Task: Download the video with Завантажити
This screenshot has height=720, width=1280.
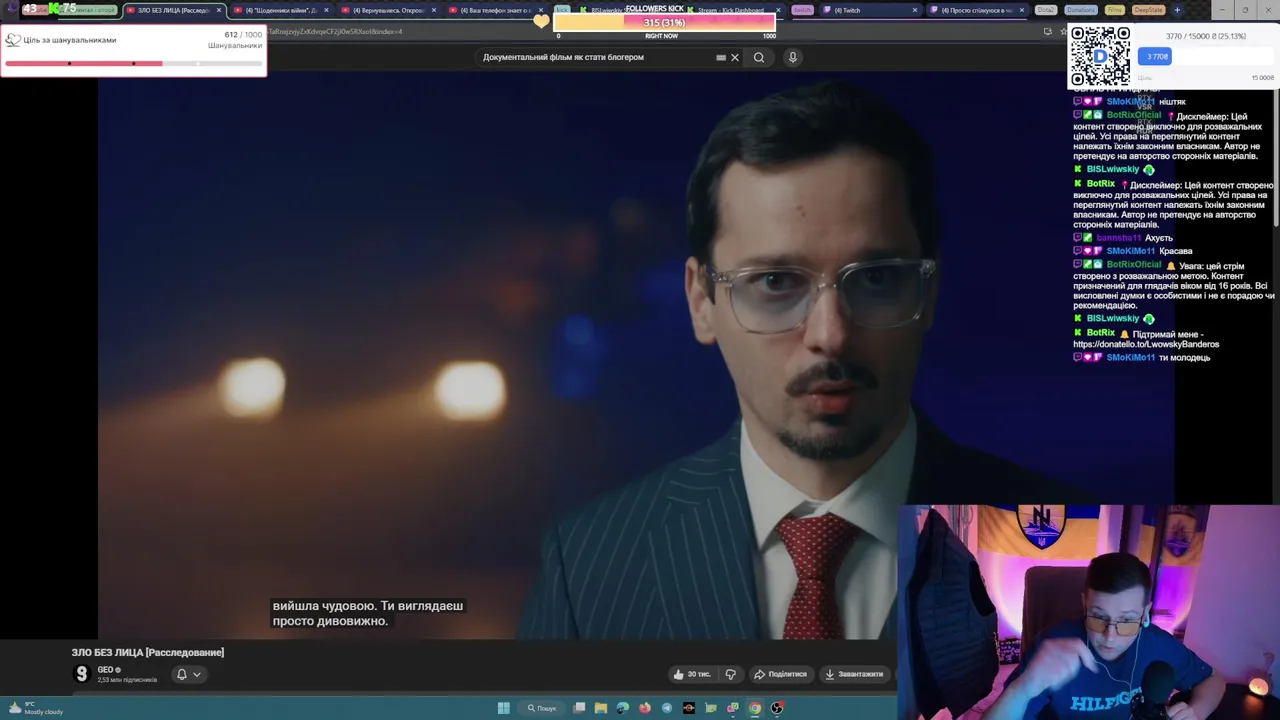Action: (854, 674)
